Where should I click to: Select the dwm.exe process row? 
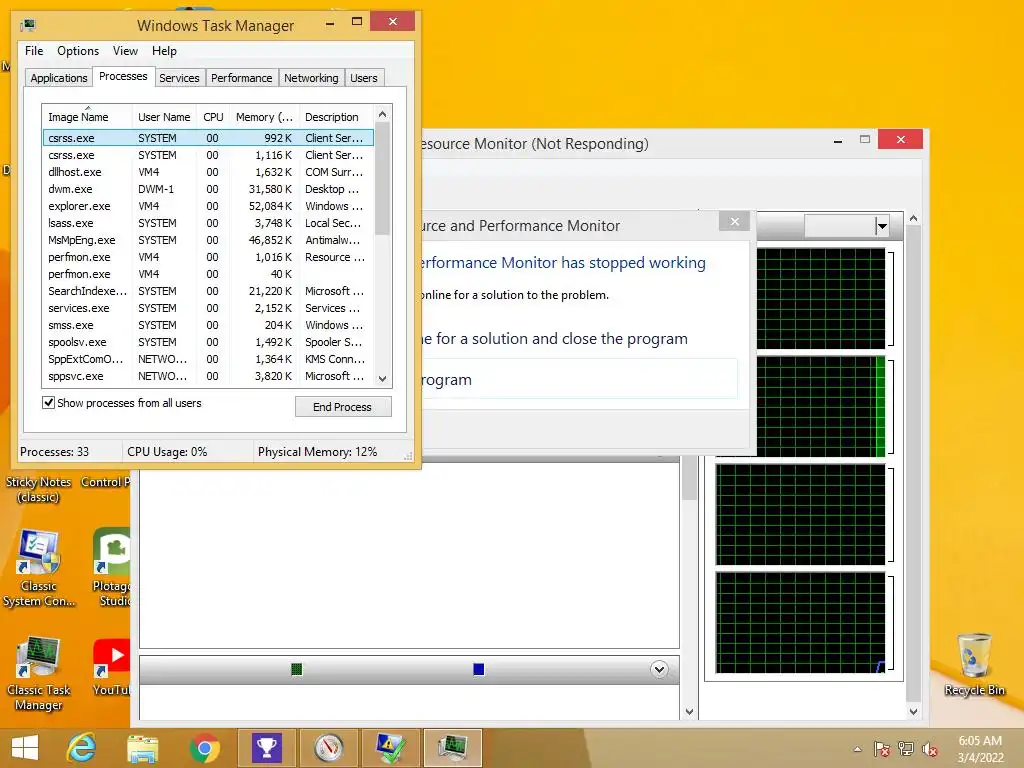click(x=208, y=189)
